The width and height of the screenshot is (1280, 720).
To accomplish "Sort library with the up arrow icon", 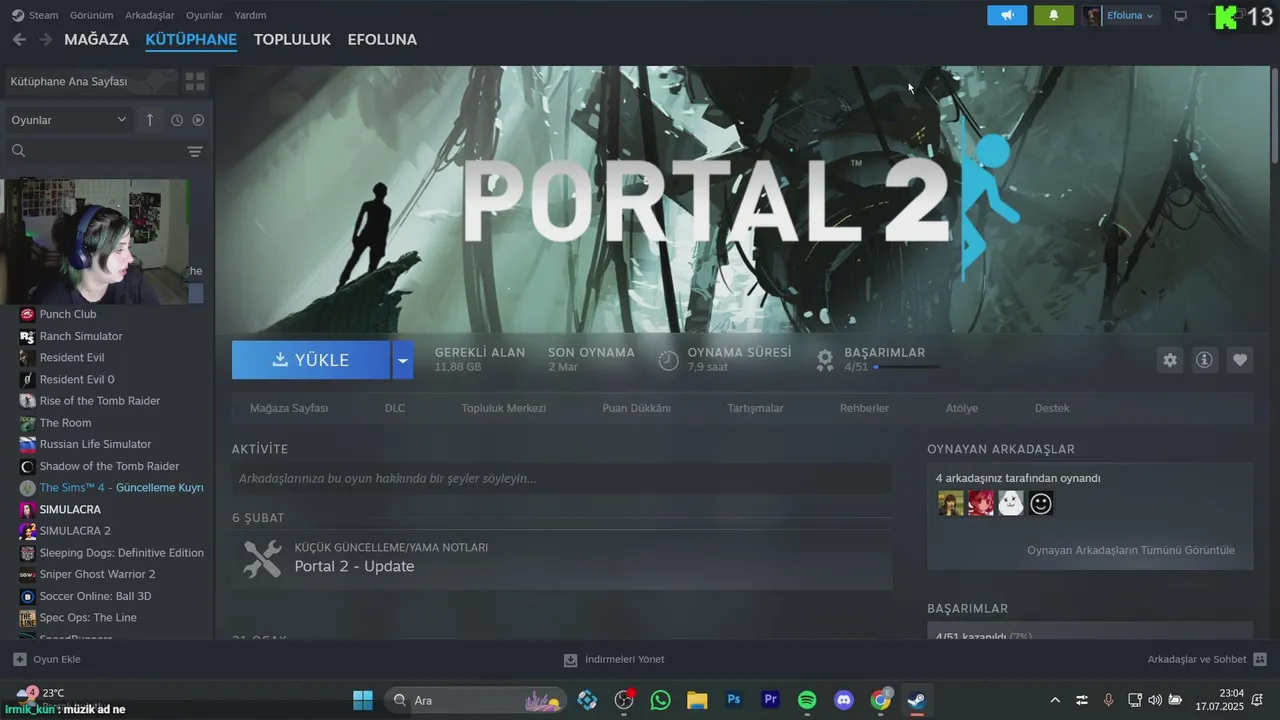I will coord(150,120).
